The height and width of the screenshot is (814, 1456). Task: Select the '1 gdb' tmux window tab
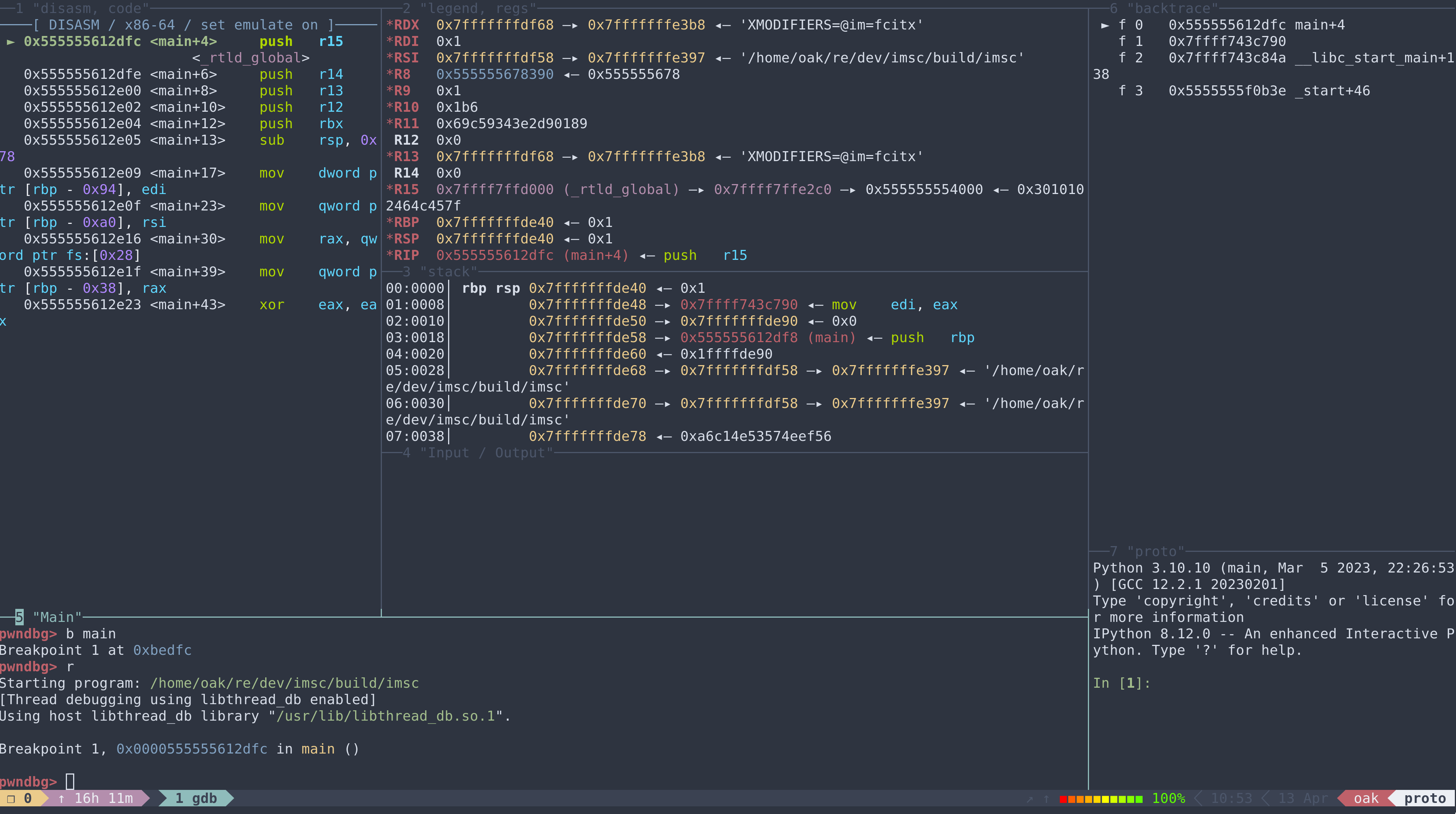(196, 798)
